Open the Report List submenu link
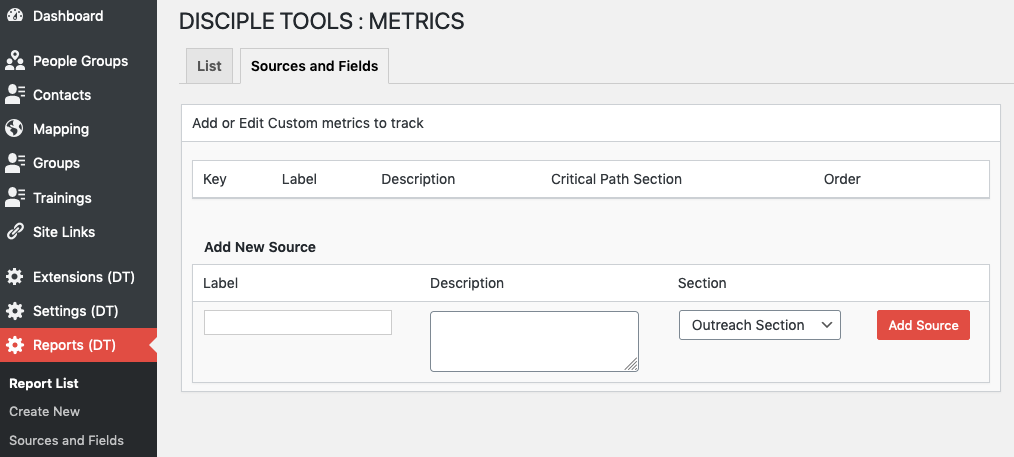1014x457 pixels. coord(44,383)
